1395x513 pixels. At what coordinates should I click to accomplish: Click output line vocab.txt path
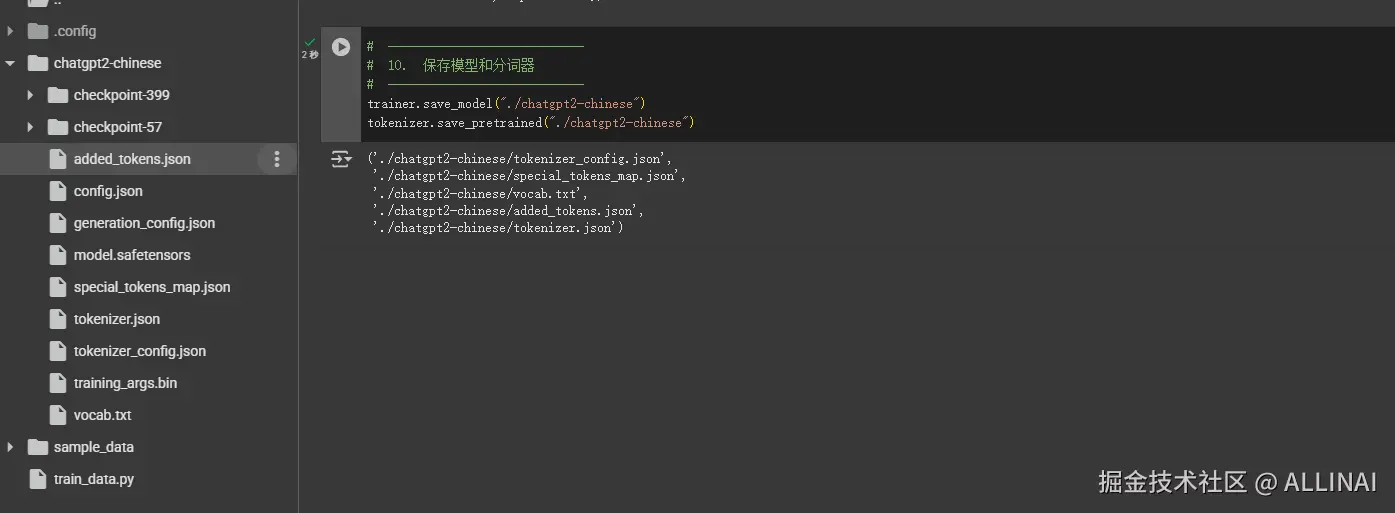pos(481,194)
